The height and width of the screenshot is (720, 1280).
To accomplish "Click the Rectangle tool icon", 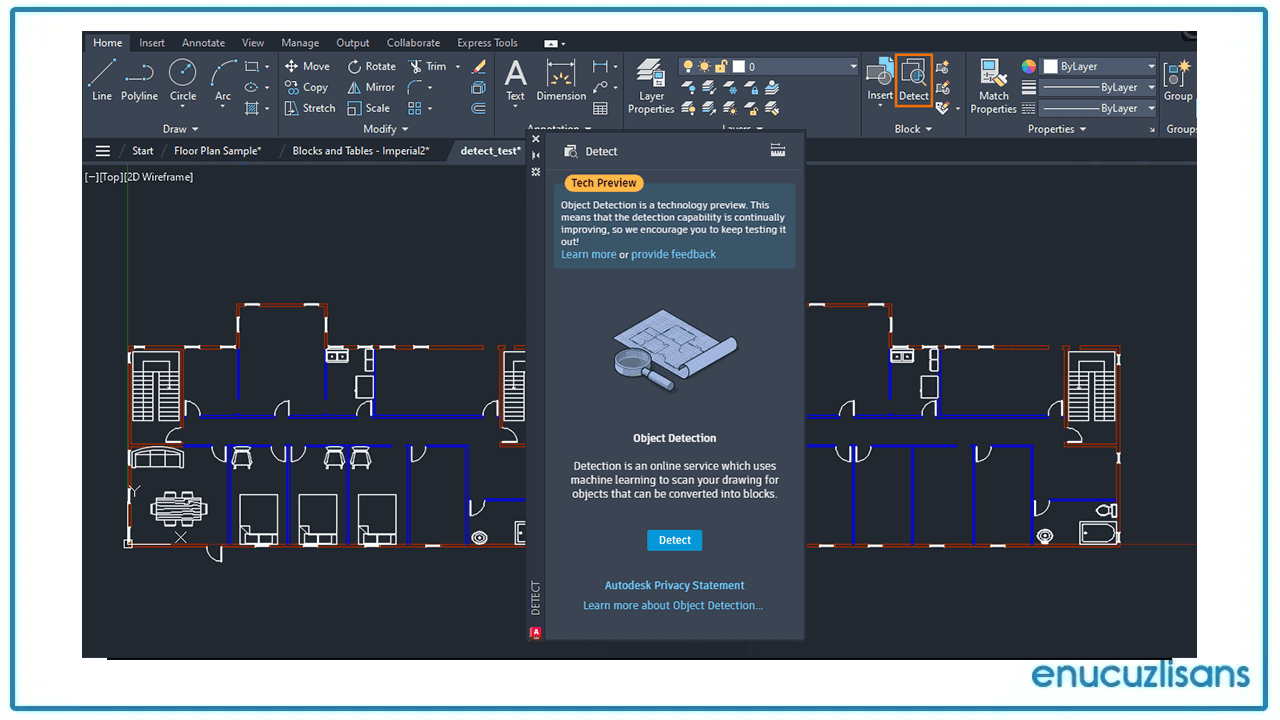I will pos(252,66).
